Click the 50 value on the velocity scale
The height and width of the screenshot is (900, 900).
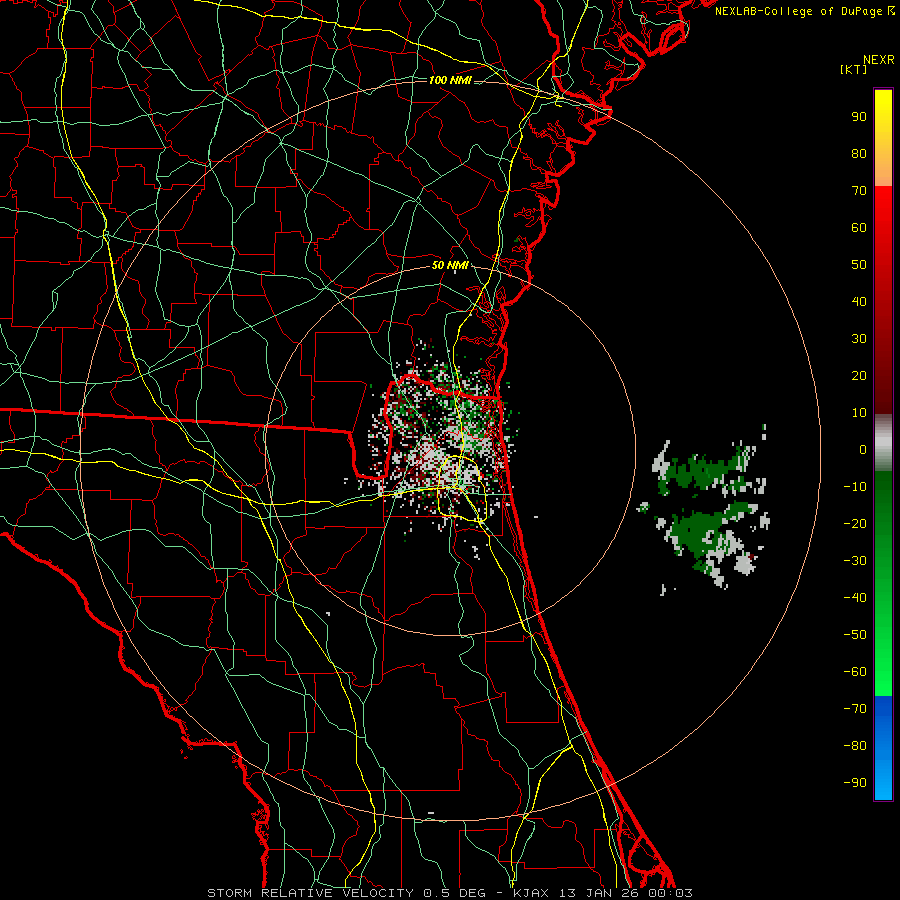point(859,265)
